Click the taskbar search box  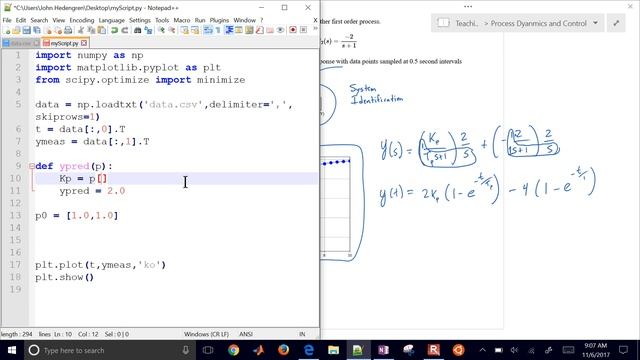click(108, 350)
